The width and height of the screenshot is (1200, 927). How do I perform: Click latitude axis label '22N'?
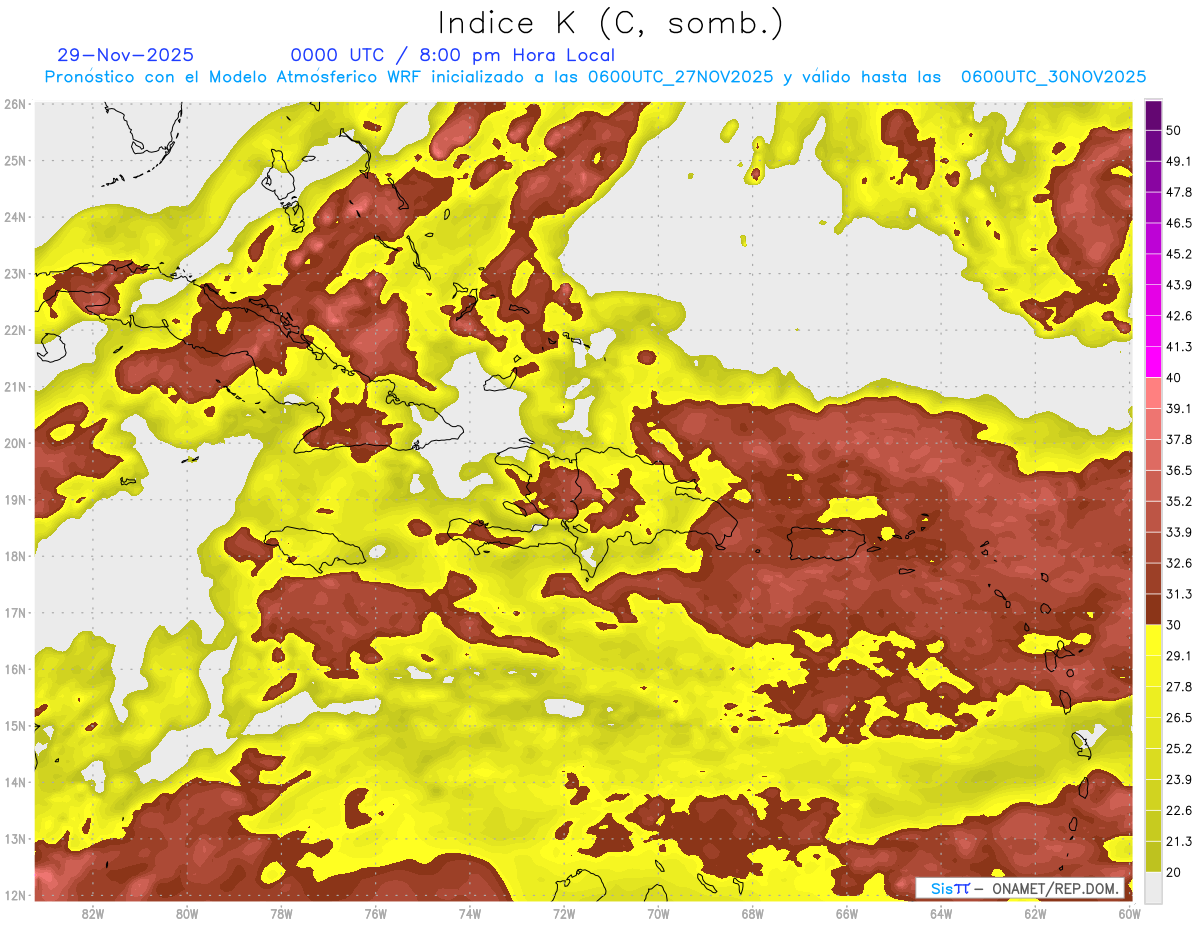[15, 330]
